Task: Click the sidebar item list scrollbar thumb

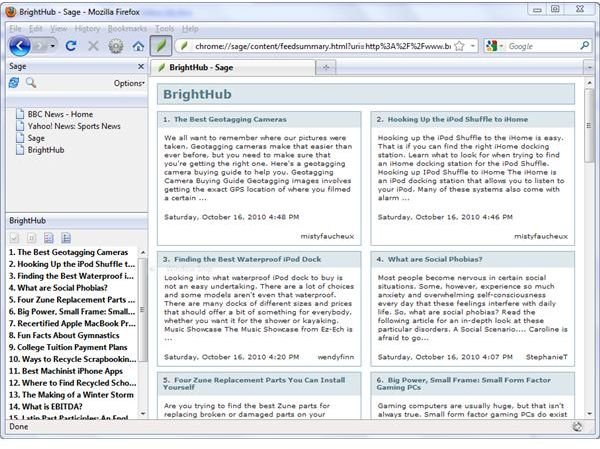Action: pyautogui.click(x=143, y=309)
